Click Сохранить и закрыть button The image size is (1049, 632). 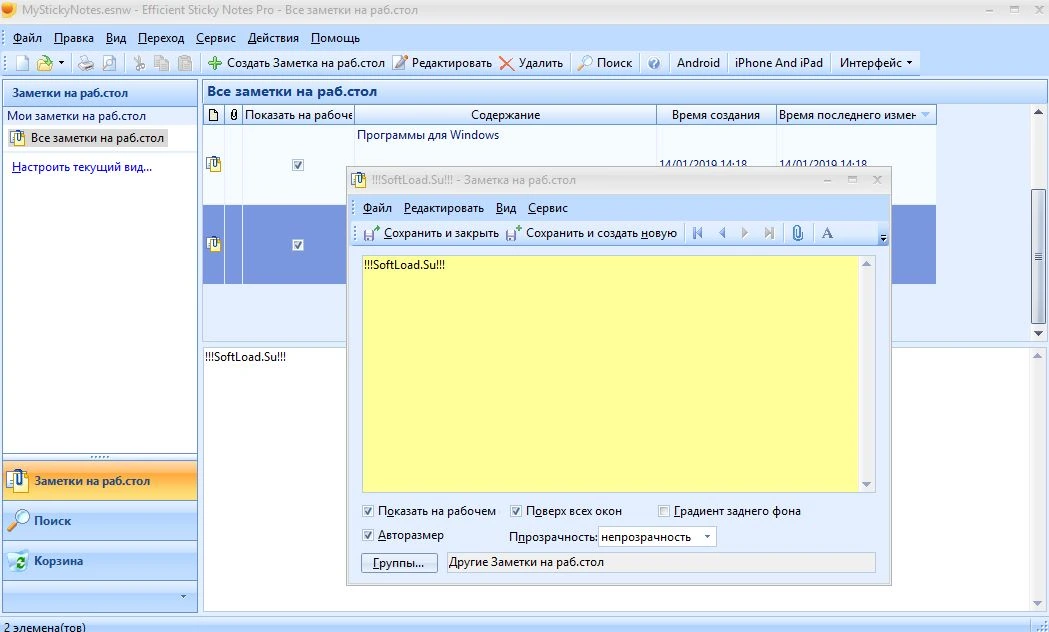click(432, 233)
